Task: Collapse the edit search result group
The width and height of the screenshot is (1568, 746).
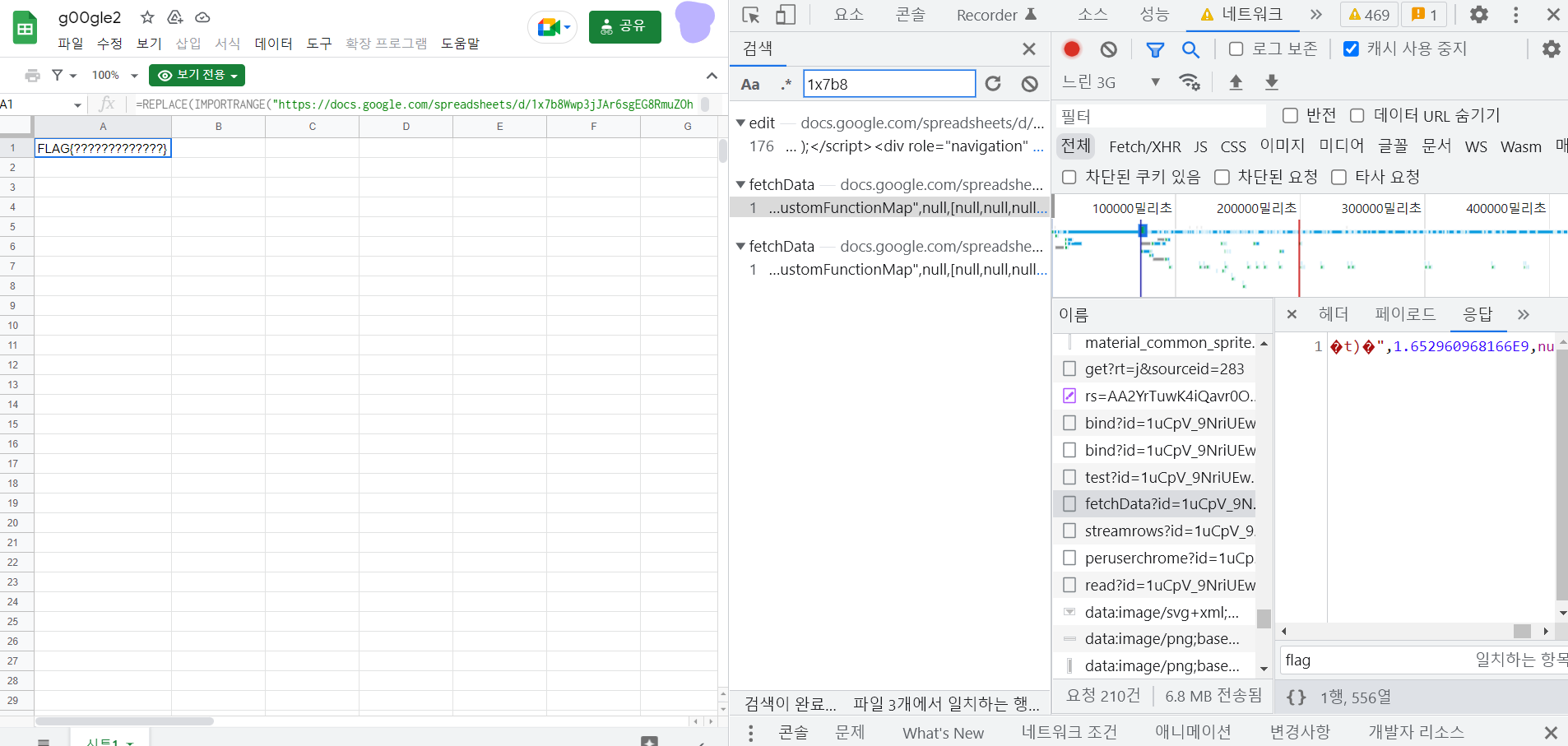Action: (740, 123)
